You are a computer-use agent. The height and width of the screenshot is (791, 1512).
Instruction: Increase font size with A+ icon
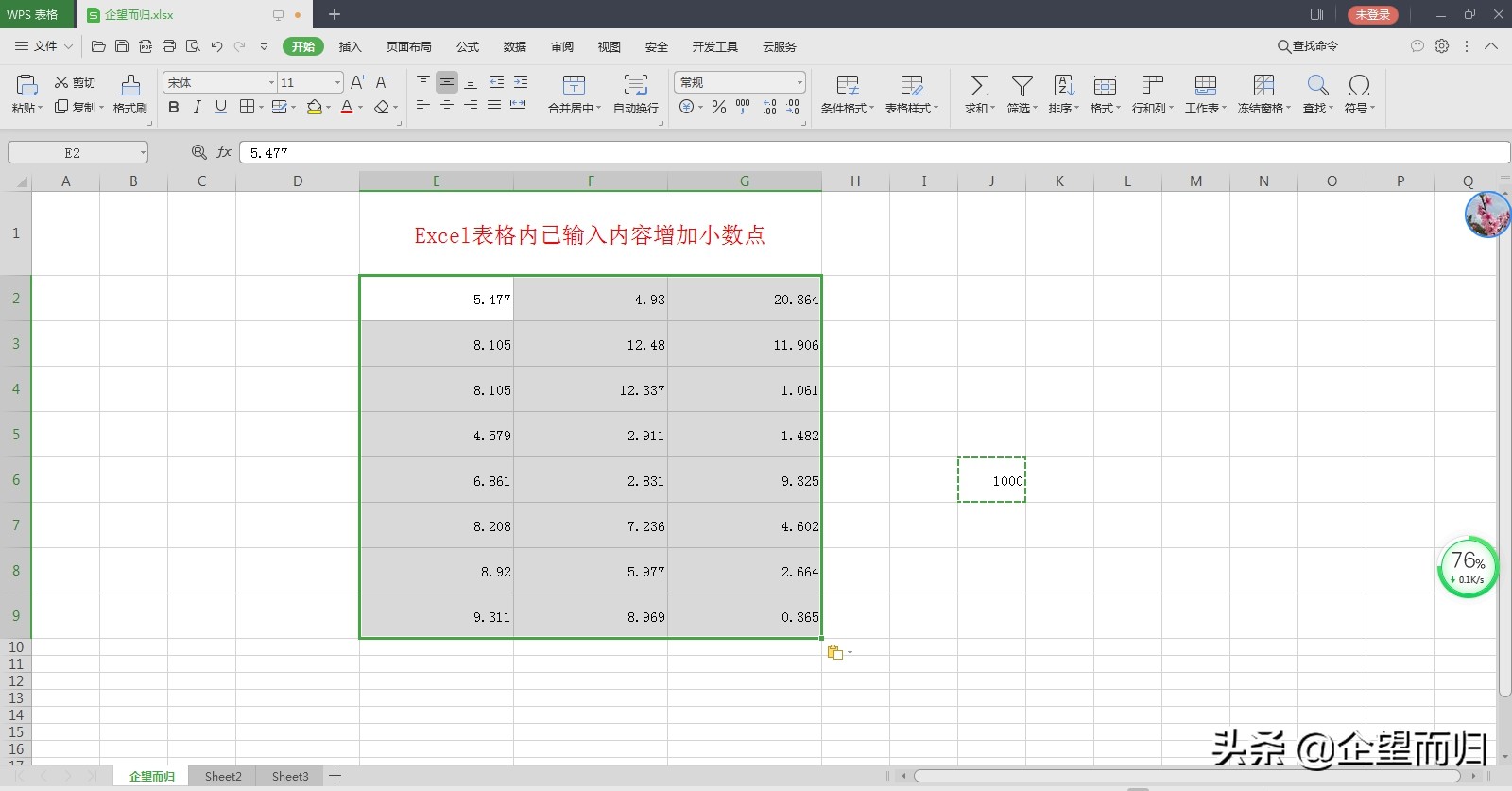click(357, 83)
